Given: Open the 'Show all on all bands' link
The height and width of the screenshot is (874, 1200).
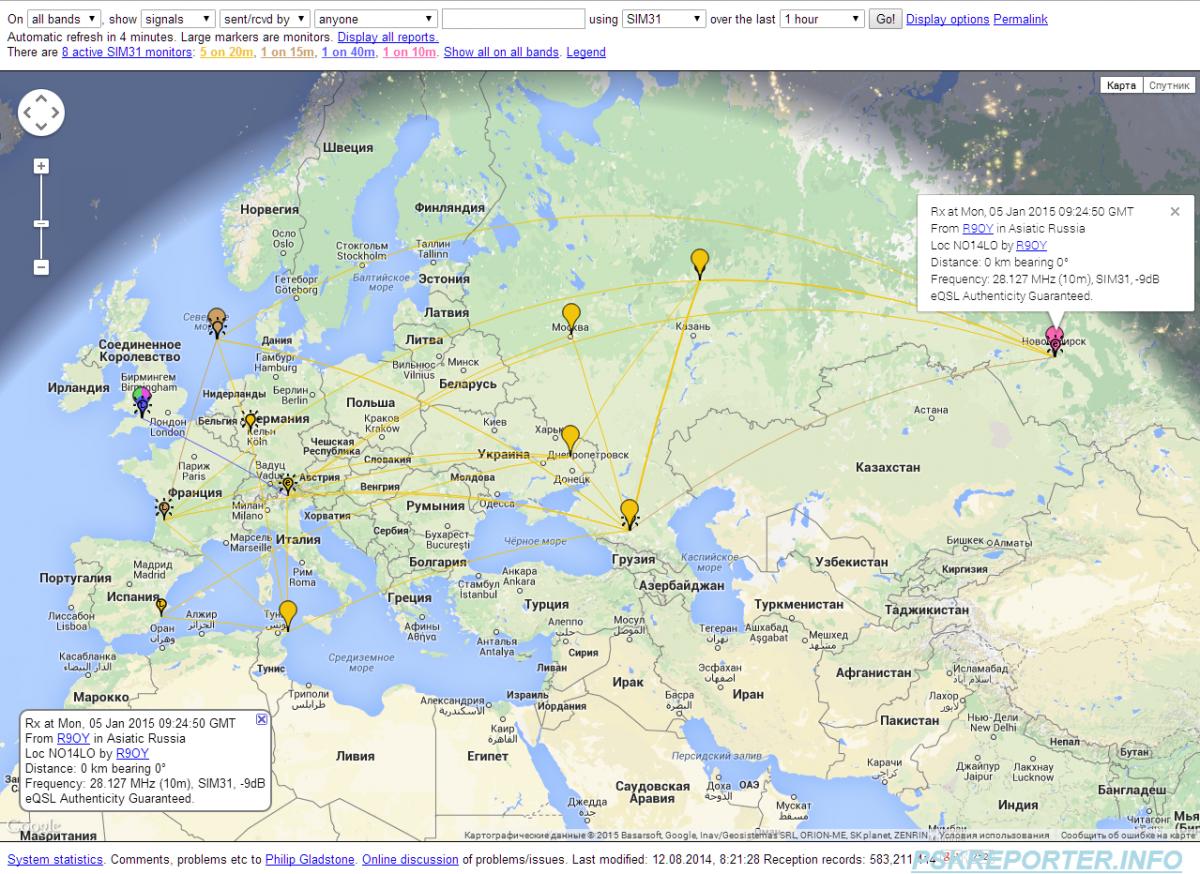Looking at the screenshot, I should (501, 52).
